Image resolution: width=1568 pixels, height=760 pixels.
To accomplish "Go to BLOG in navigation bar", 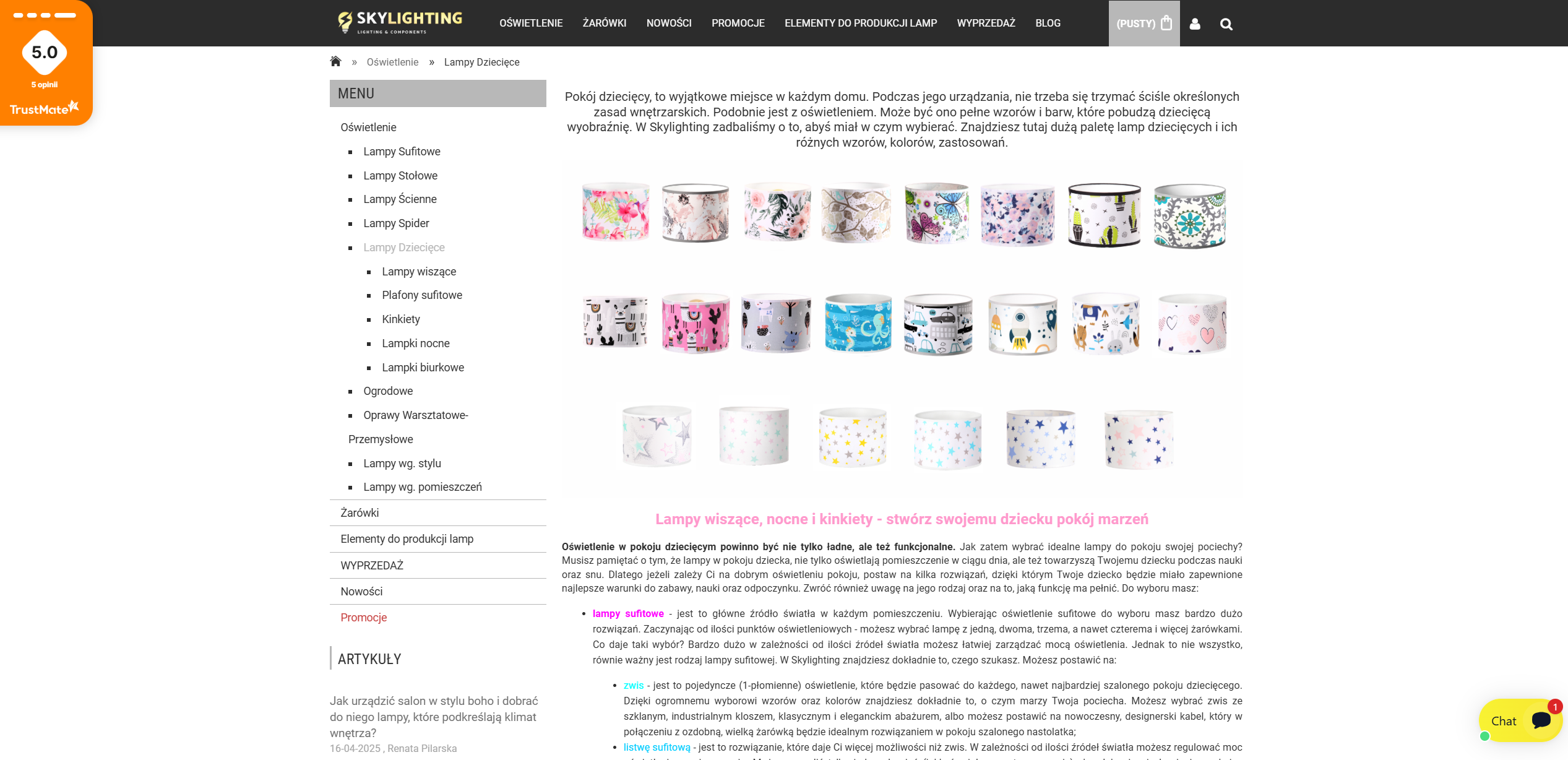I will click(1048, 23).
